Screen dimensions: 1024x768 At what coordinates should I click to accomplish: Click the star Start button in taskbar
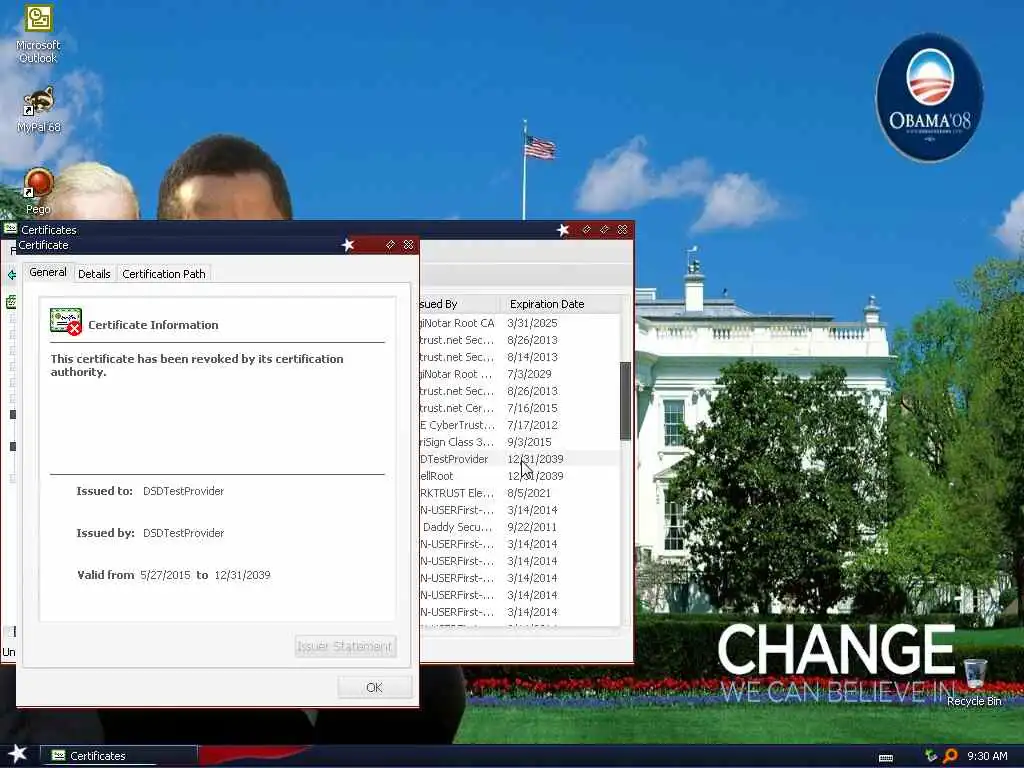(17, 754)
